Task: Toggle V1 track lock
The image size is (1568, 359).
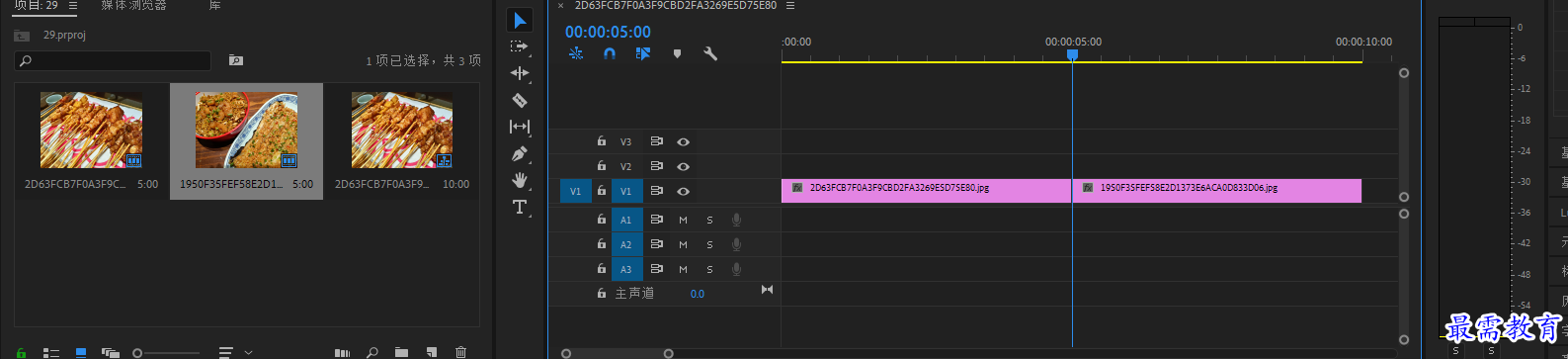Action: point(601,191)
